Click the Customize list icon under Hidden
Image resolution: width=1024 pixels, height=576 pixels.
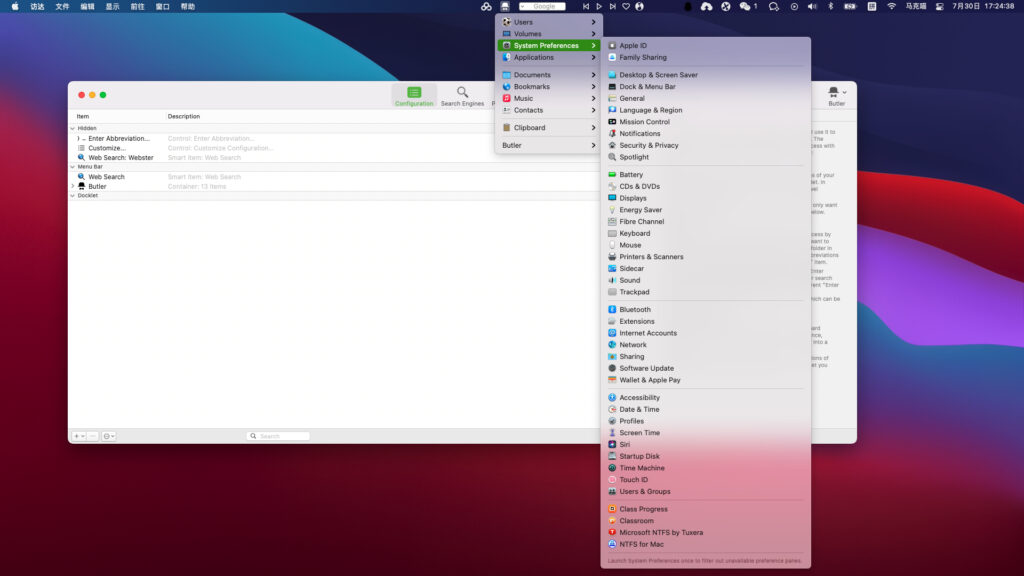click(84, 148)
